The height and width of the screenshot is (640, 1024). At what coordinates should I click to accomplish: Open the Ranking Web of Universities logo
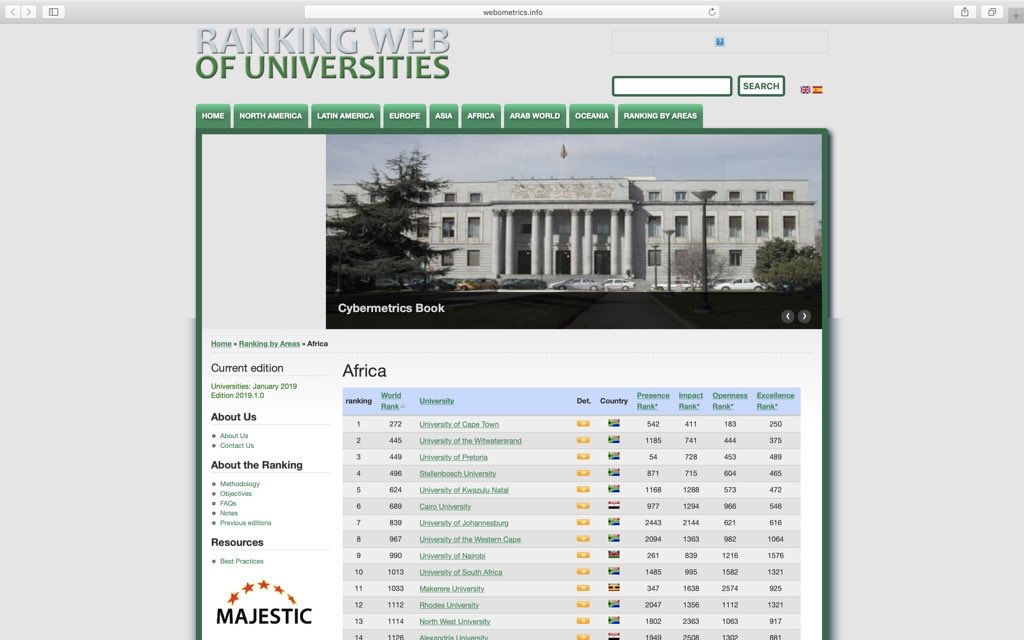(x=323, y=54)
